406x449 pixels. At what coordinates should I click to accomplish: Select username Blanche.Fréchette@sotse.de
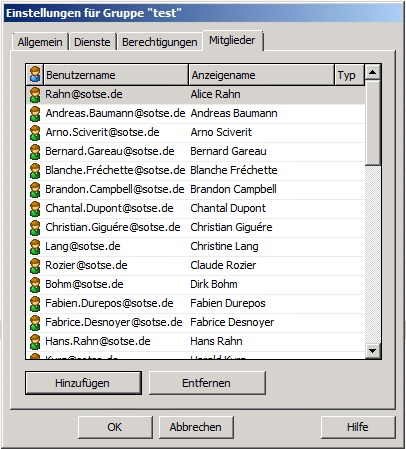(x=115, y=170)
